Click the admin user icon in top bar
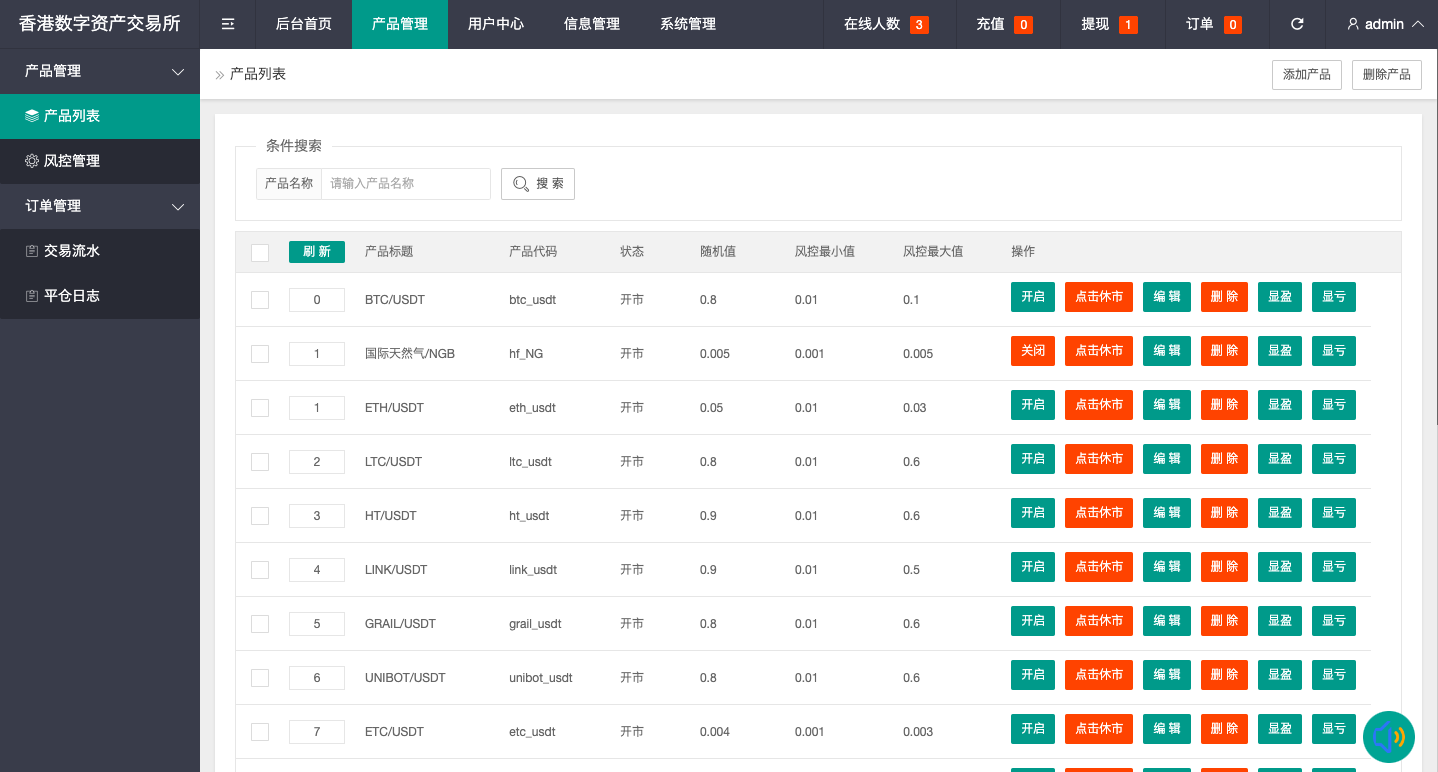This screenshot has width=1438, height=772. [x=1353, y=24]
